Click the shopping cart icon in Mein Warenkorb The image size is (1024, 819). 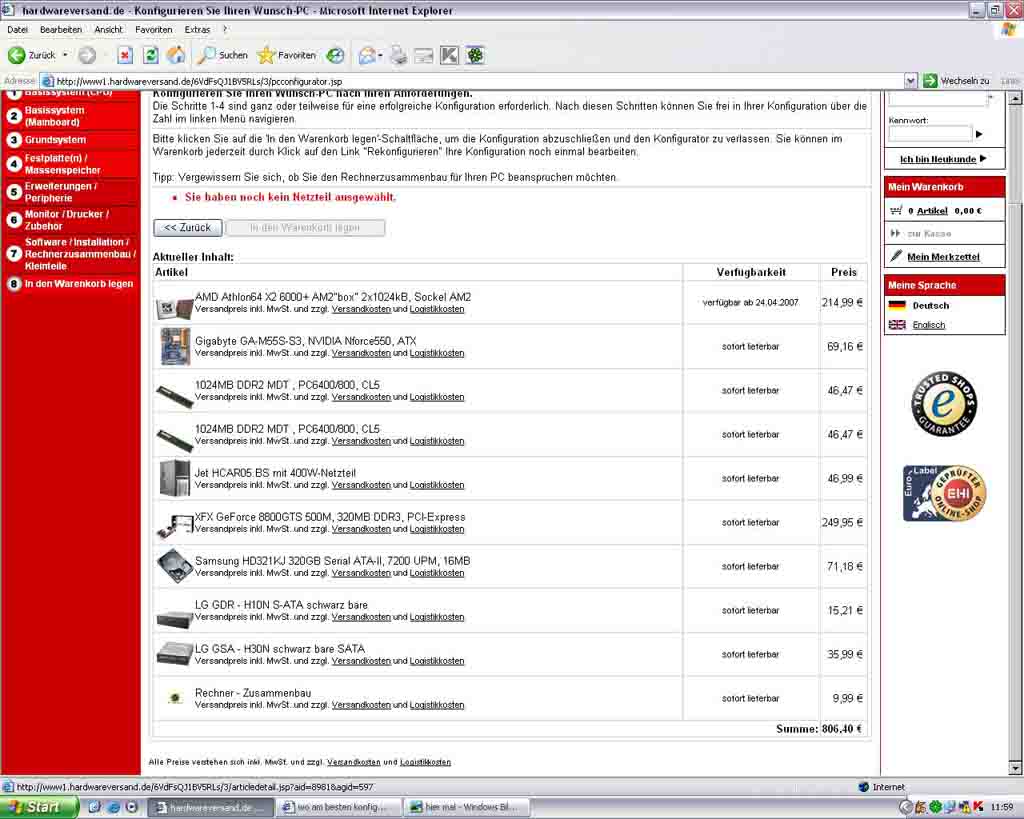896,210
